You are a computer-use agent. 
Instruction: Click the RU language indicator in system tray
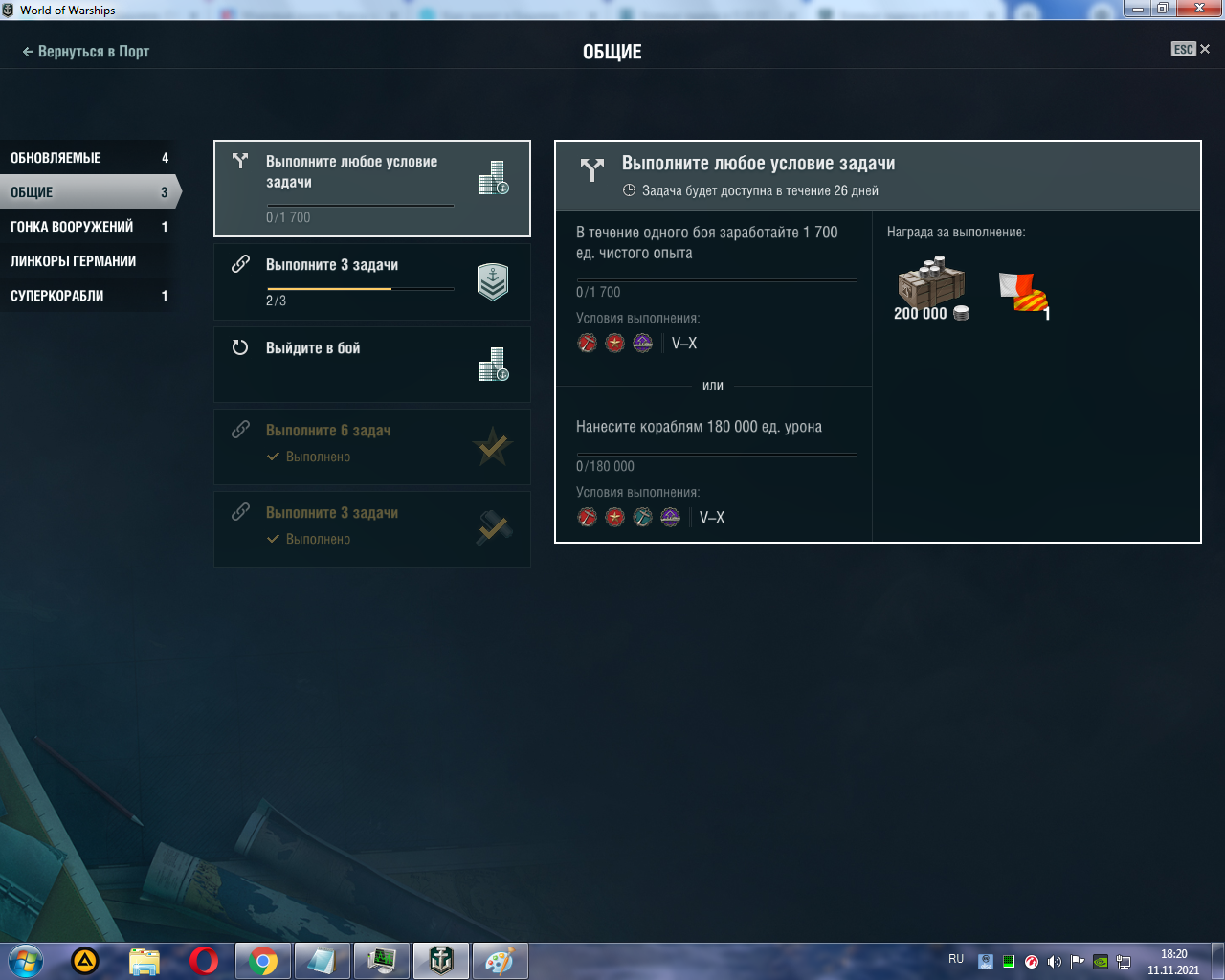click(956, 959)
